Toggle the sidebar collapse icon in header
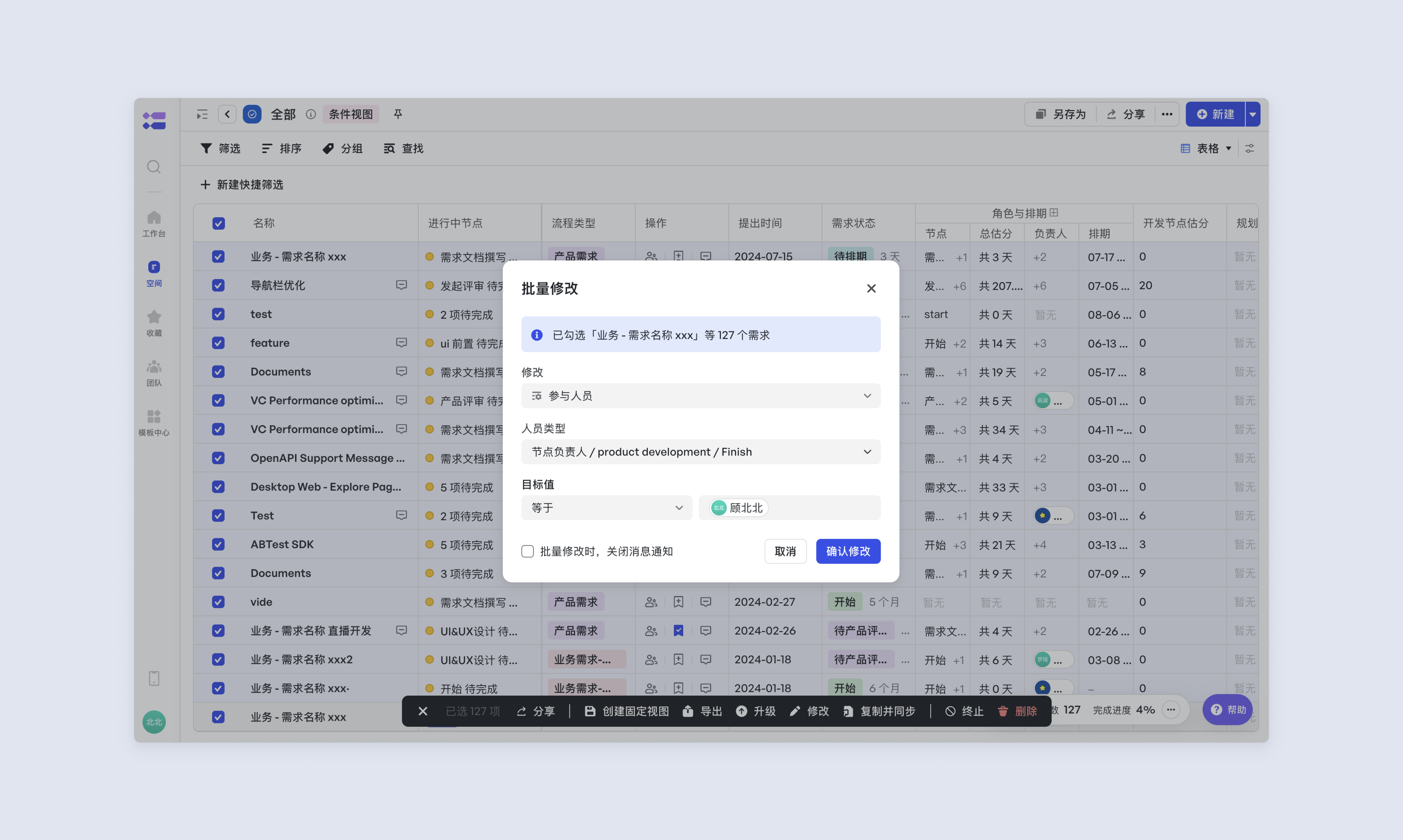Viewport: 1403px width, 840px height. (x=202, y=114)
